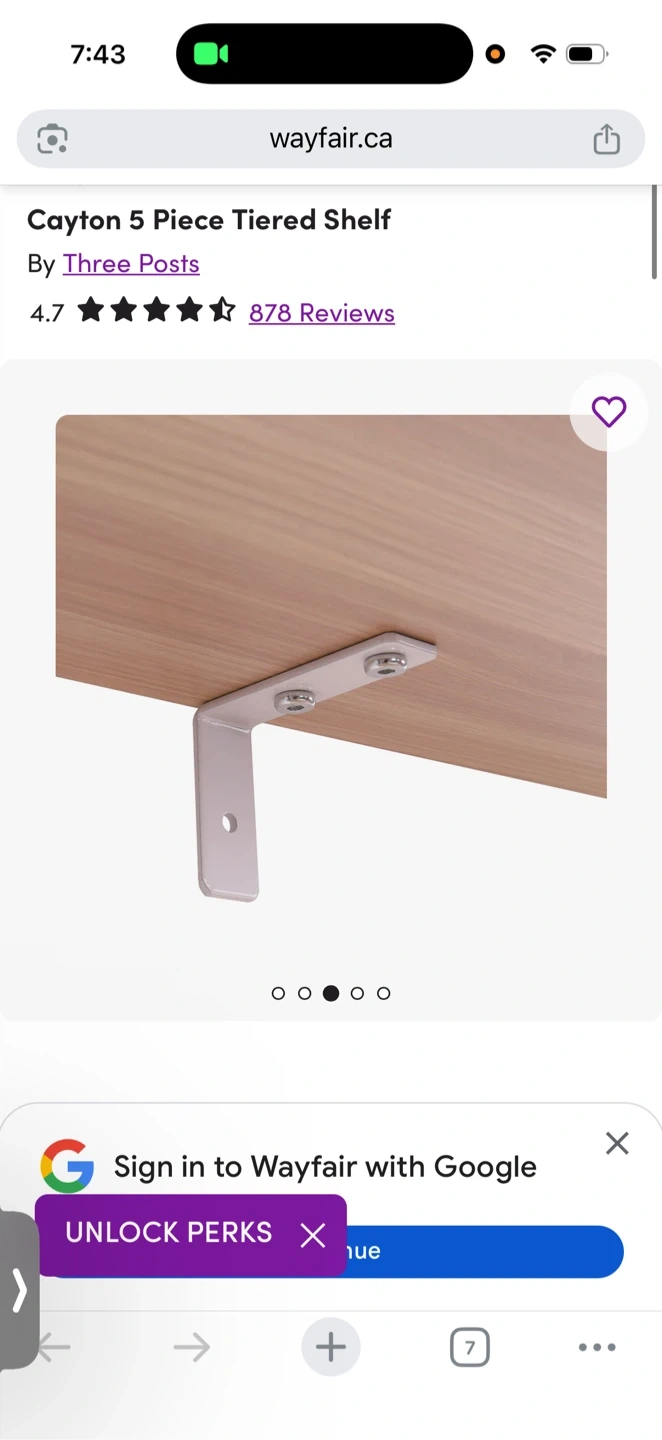Open the tab switcher showing 7 tabs
The image size is (662, 1440).
[x=470, y=1347]
